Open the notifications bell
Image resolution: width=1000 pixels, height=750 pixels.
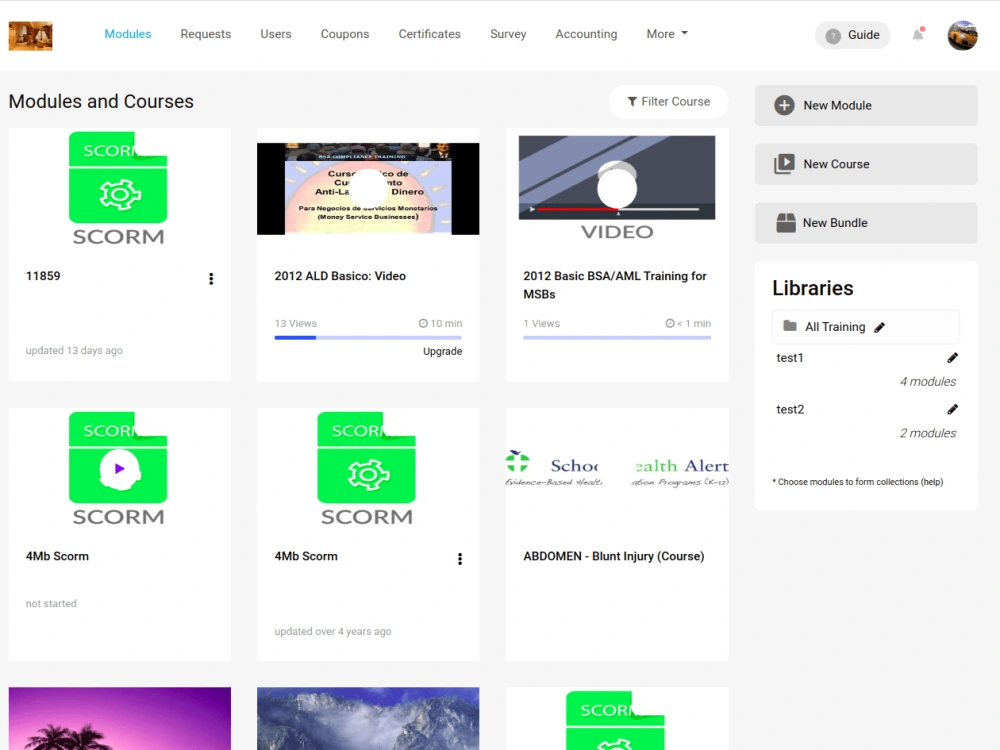click(x=918, y=34)
